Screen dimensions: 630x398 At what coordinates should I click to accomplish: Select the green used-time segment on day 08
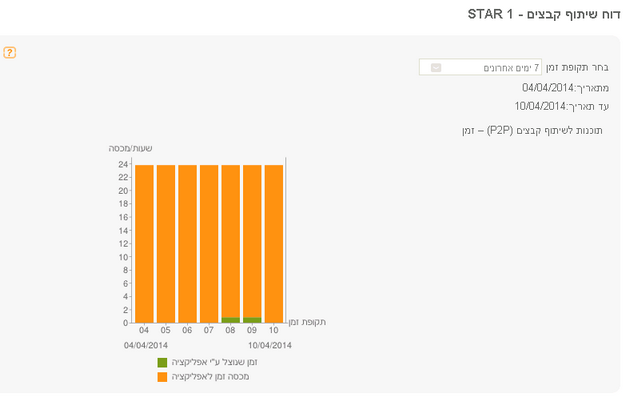point(231,320)
